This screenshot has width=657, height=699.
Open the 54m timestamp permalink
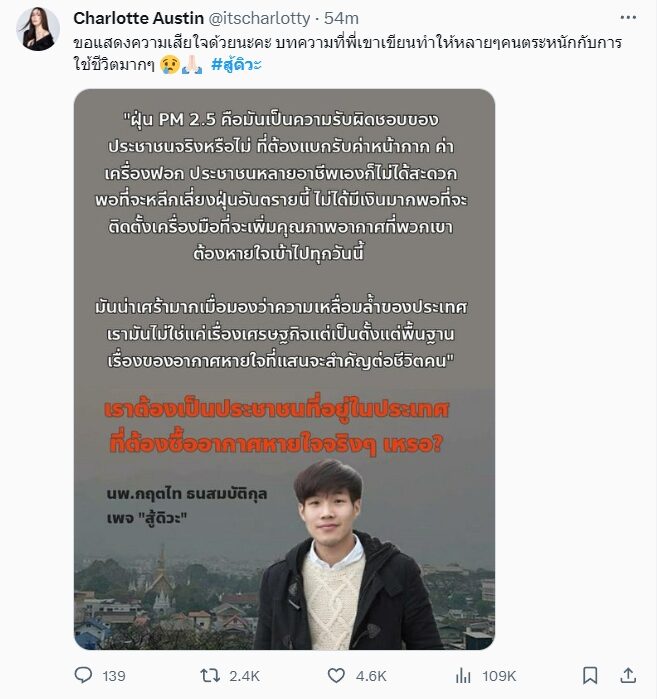[341, 18]
